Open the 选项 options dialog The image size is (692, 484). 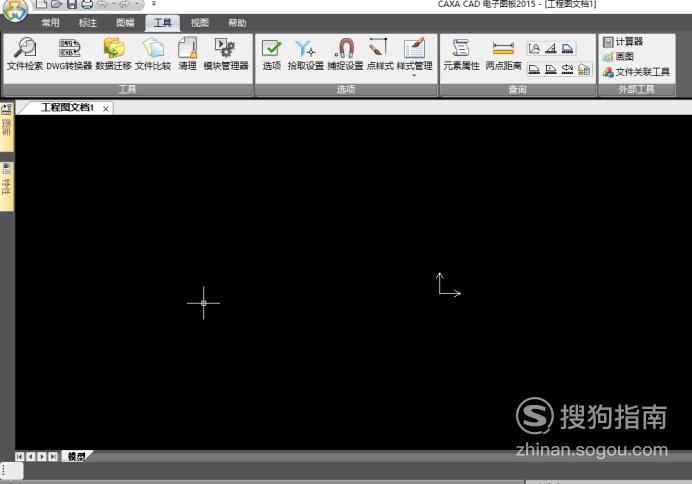pos(271,54)
